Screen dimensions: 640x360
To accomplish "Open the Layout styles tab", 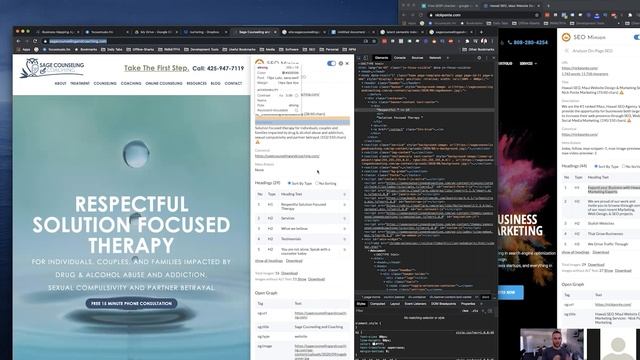I will (395, 304).
